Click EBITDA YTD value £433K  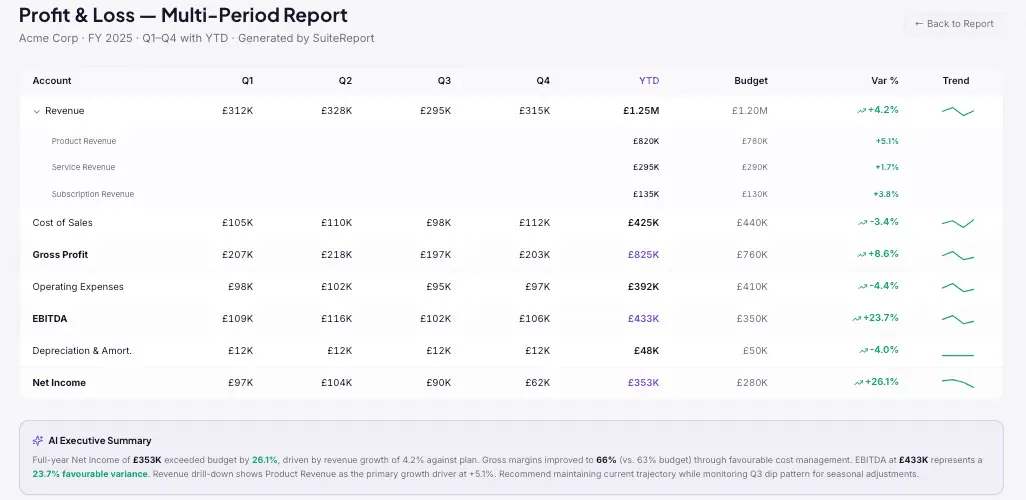click(644, 319)
